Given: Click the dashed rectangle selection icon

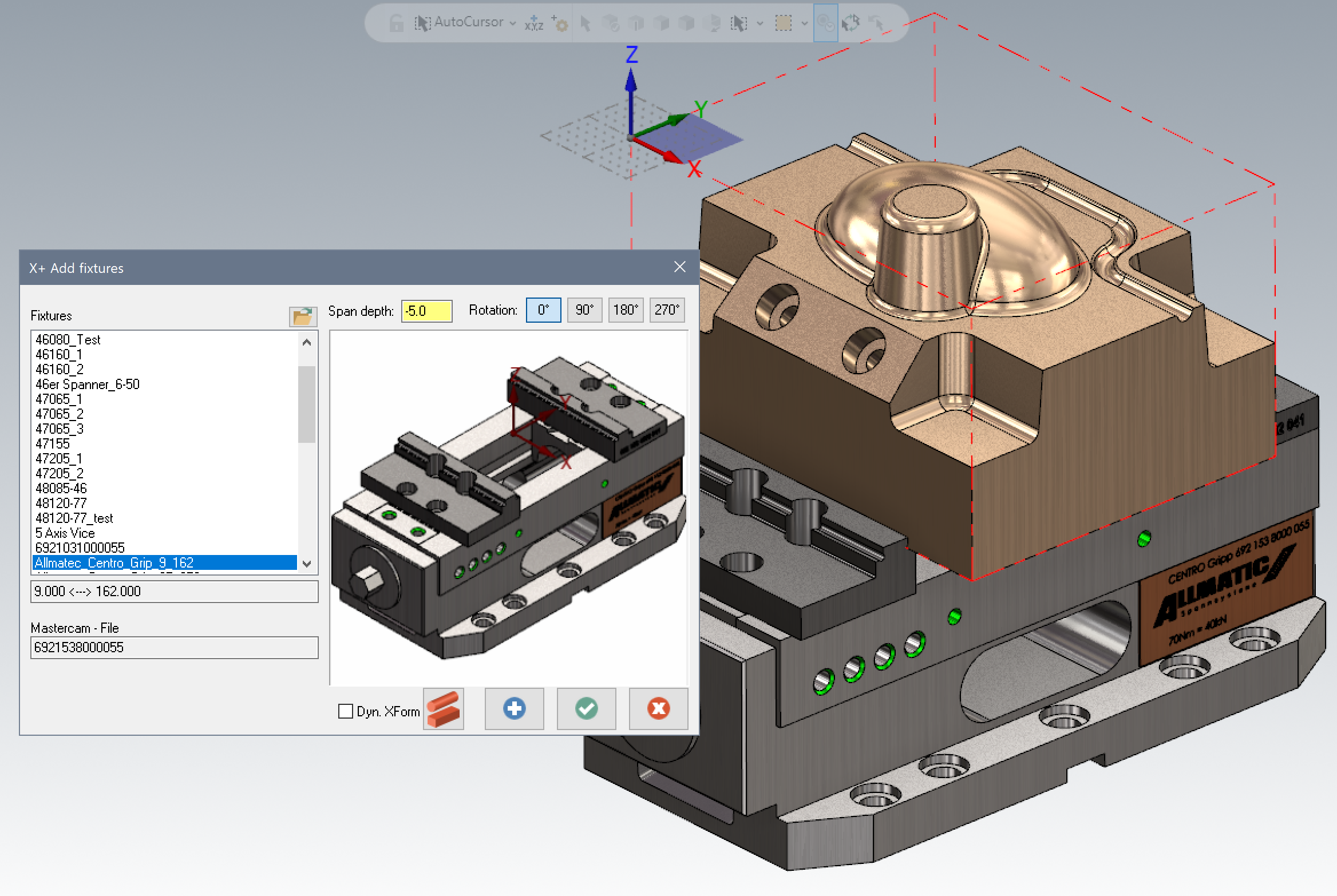Looking at the screenshot, I should coord(784,23).
